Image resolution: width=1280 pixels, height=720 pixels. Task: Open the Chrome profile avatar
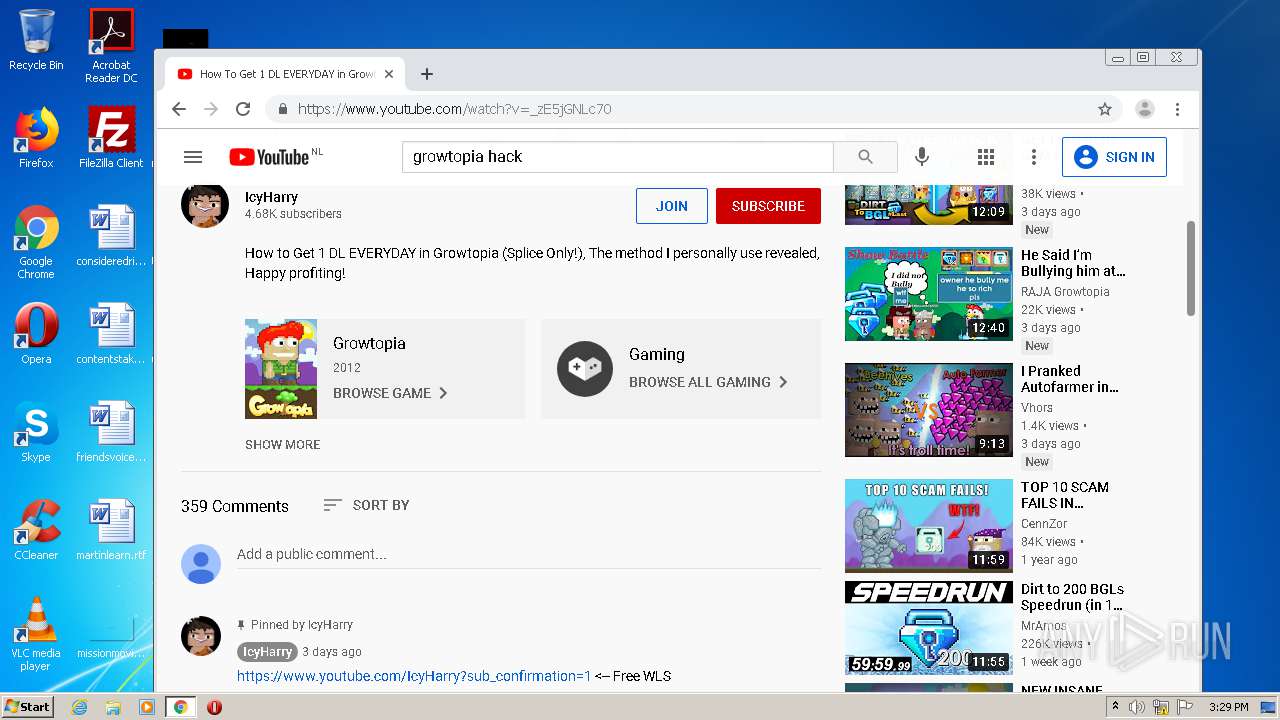point(1145,109)
